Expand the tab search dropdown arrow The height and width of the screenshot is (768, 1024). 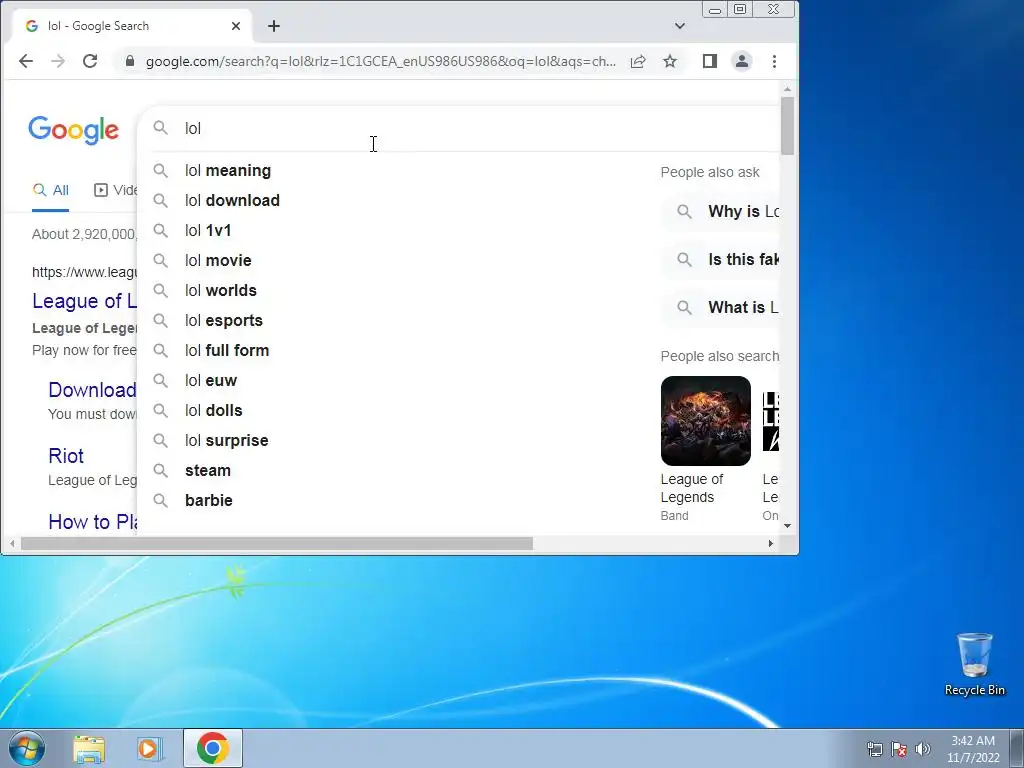coord(680,26)
